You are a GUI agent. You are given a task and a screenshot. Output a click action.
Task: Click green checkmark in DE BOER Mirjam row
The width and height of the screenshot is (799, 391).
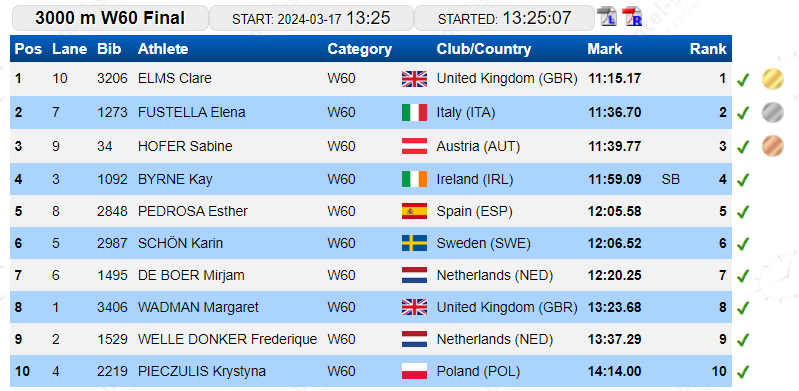[743, 276]
